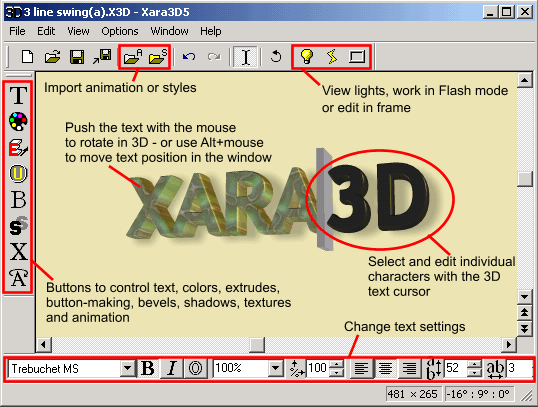The width and height of the screenshot is (538, 407).
Task: Click the horizontal scrollbar thumb
Action: [x=257, y=345]
